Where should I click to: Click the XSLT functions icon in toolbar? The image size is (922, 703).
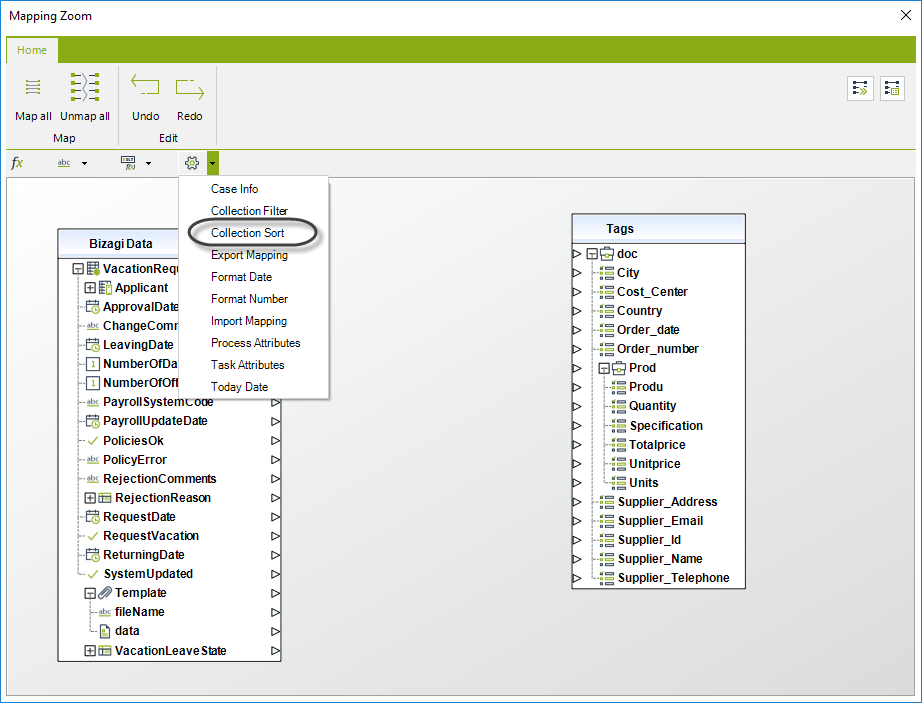pos(128,163)
